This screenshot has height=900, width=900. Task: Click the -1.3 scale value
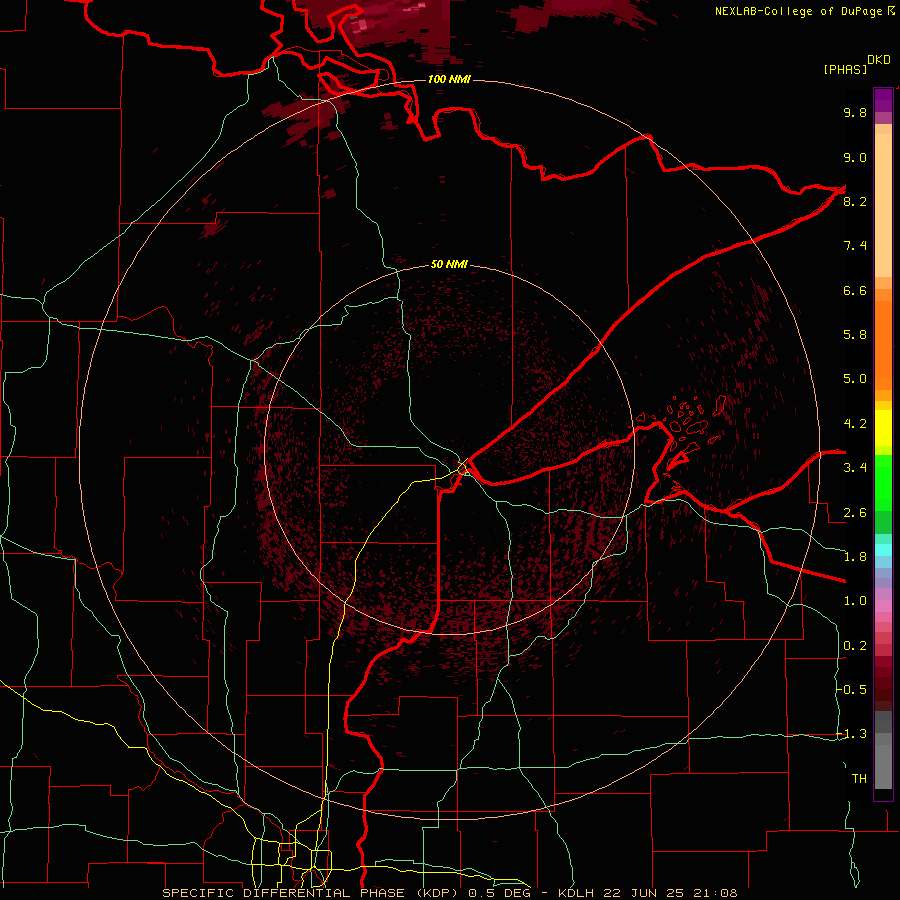click(x=852, y=734)
